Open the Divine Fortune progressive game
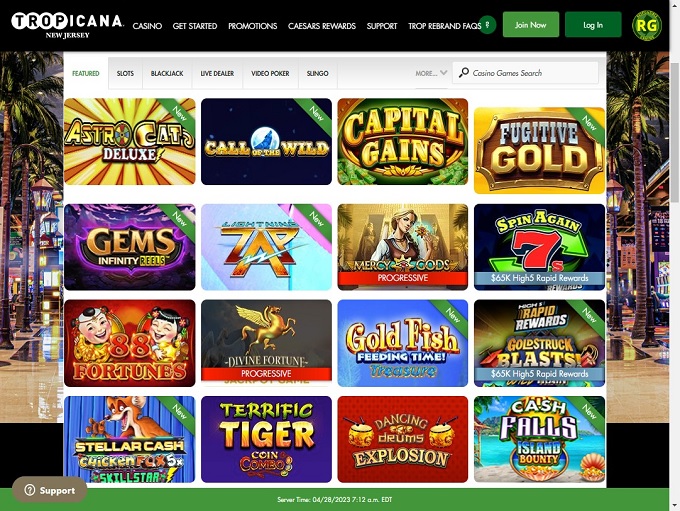 266,343
